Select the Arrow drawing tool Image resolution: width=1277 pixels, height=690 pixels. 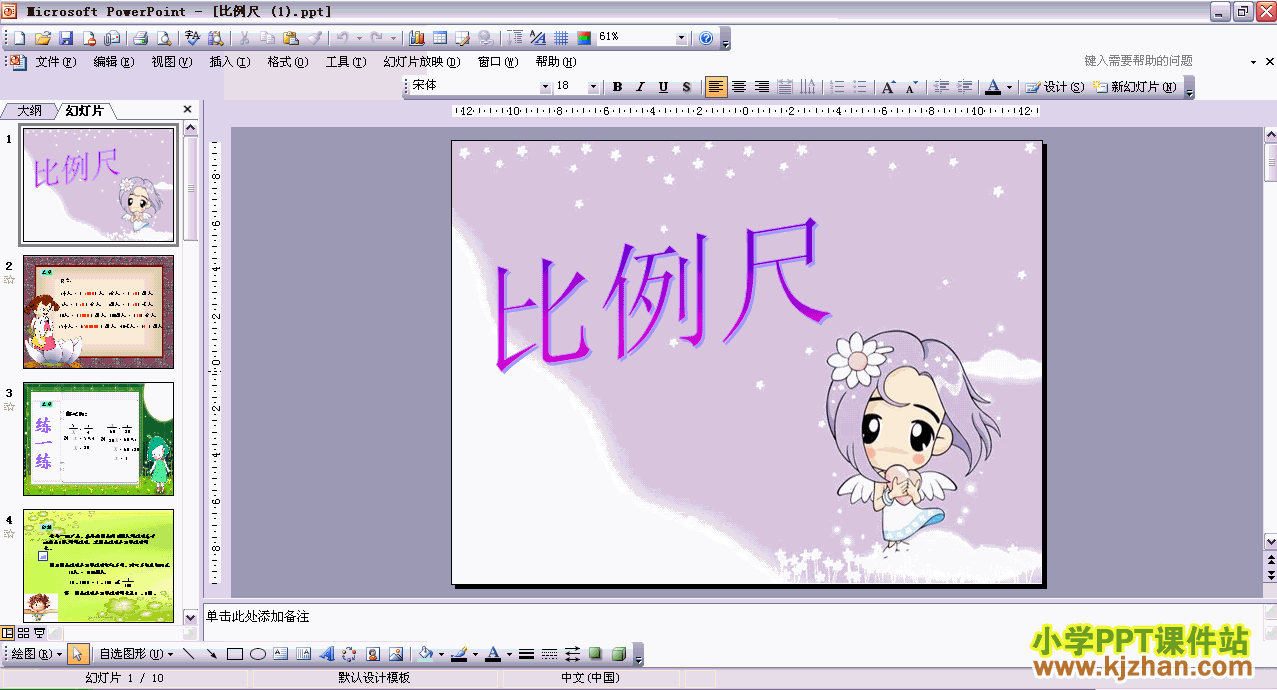(211, 654)
